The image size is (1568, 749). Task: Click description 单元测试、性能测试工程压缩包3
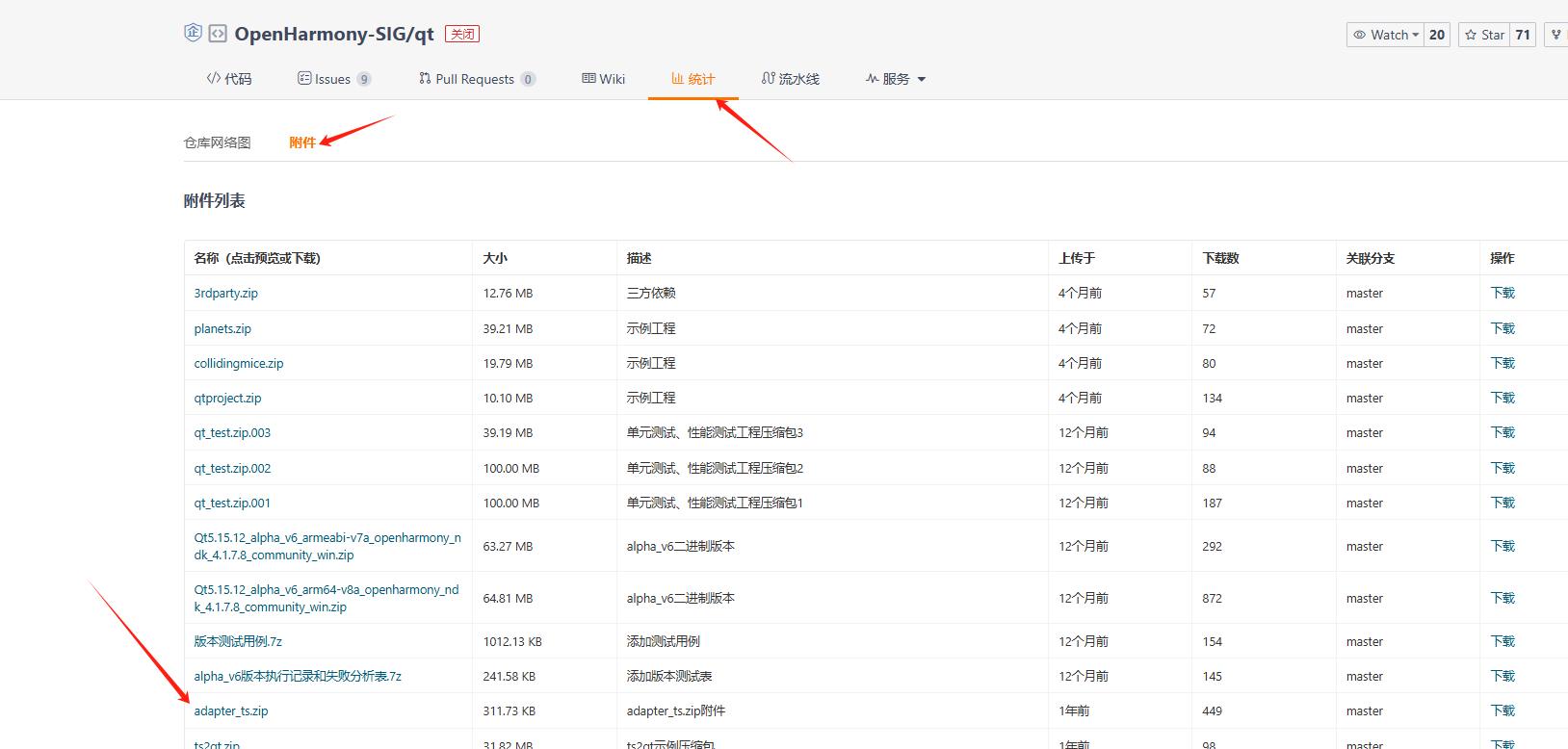[x=715, y=432]
